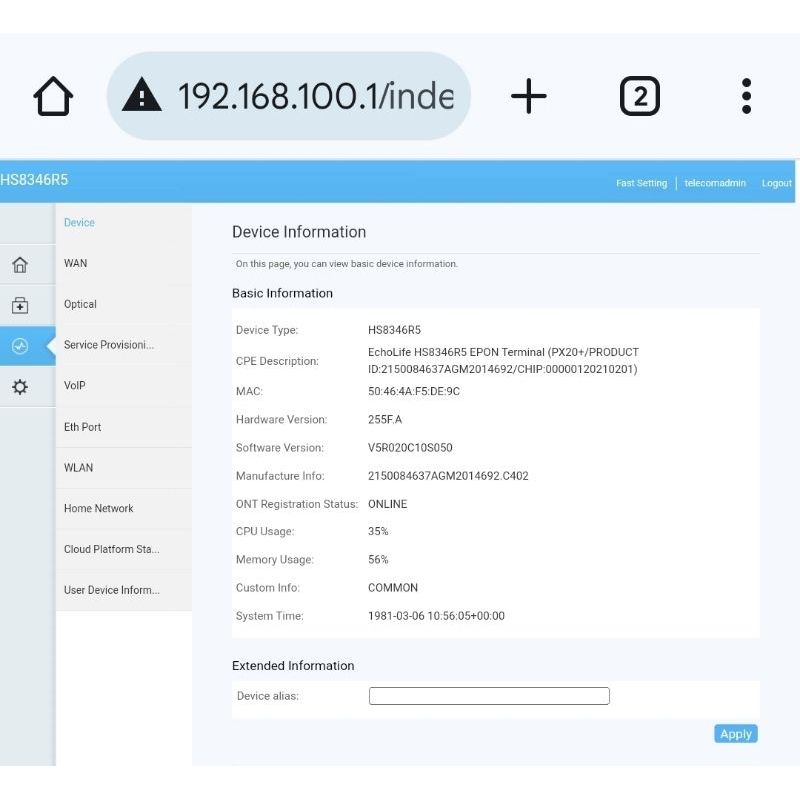
Task: Open a new tab with plus icon
Action: (x=528, y=96)
